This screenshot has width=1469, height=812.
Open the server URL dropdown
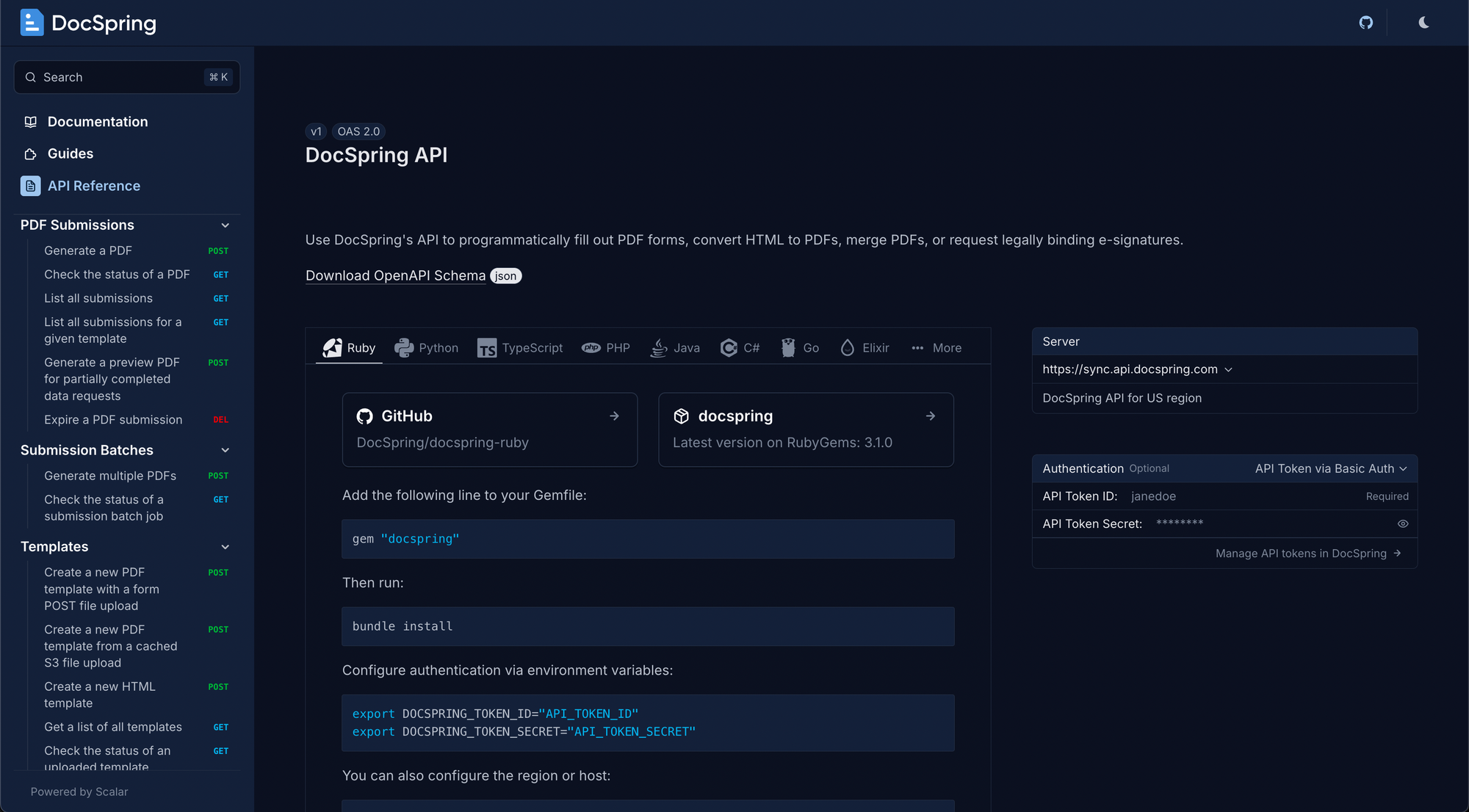[x=1137, y=369]
